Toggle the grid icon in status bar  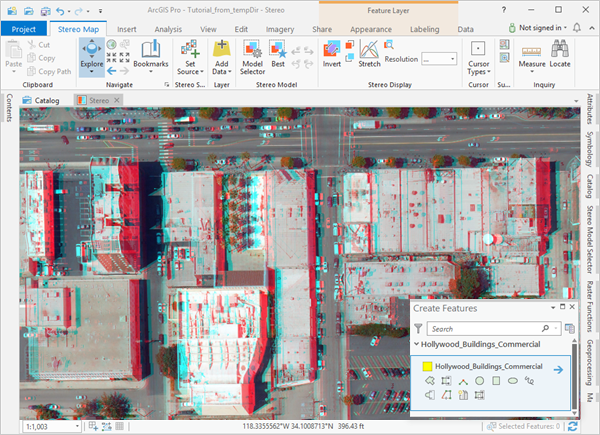tap(119, 426)
